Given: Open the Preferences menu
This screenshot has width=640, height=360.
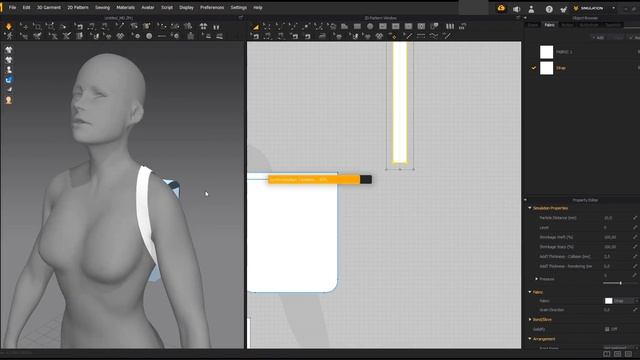Looking at the screenshot, I should [x=212, y=7].
